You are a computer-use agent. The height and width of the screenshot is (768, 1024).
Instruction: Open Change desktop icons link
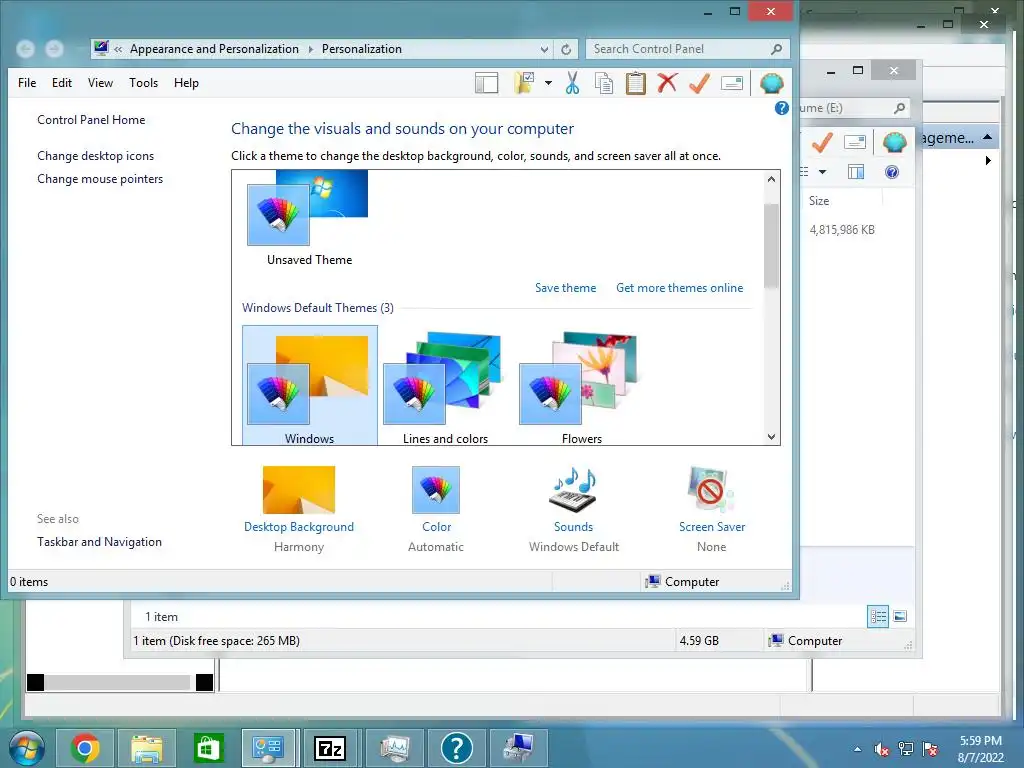point(95,155)
